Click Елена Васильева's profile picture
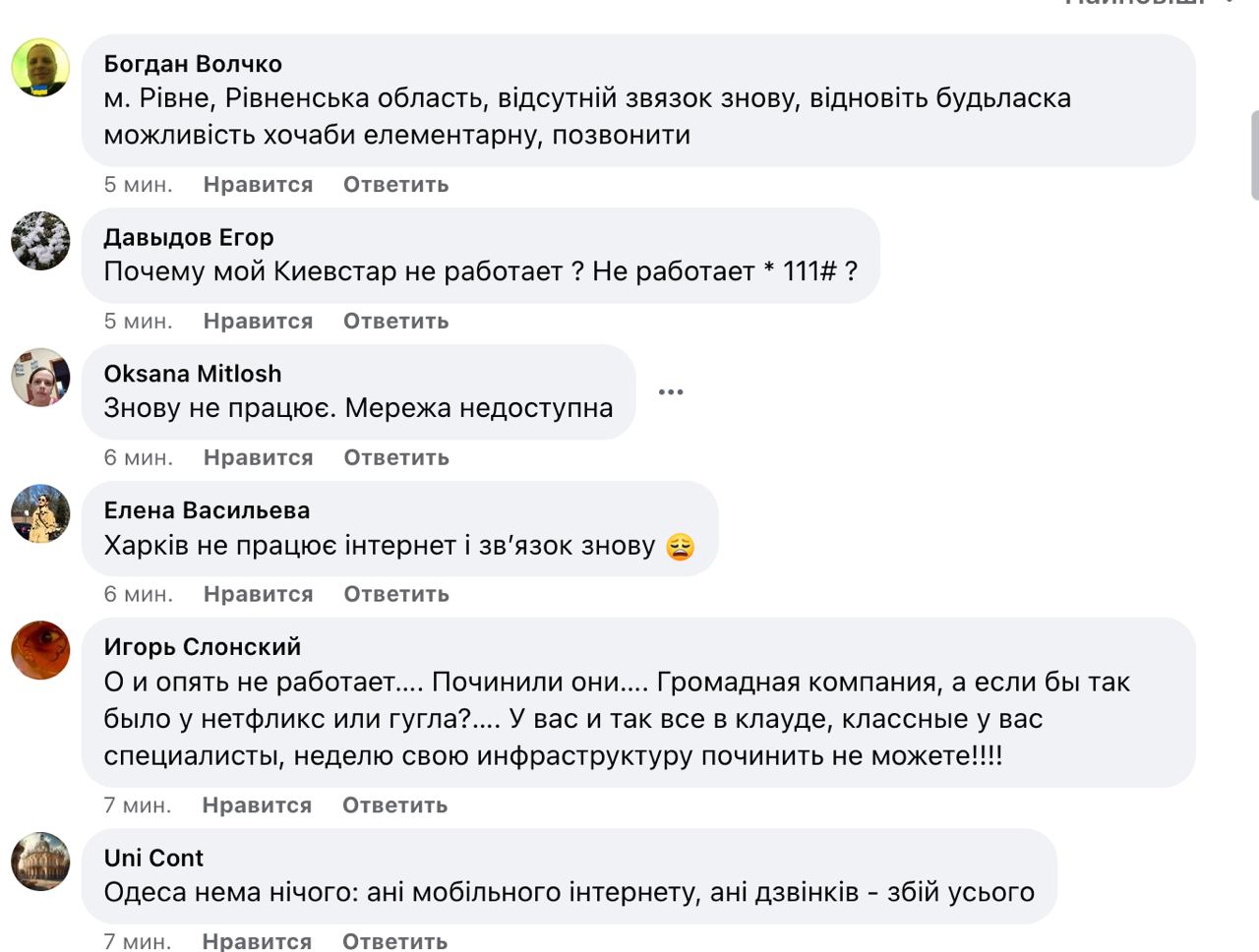The height and width of the screenshot is (952, 1259). pos(40,513)
